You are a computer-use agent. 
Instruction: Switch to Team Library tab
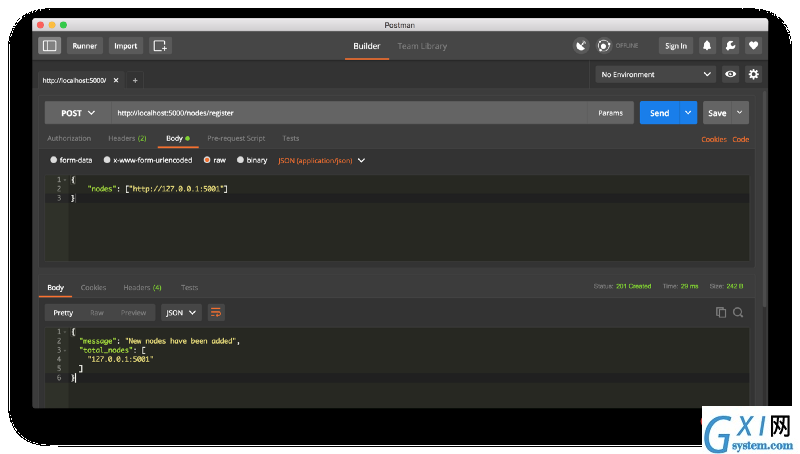(422, 46)
